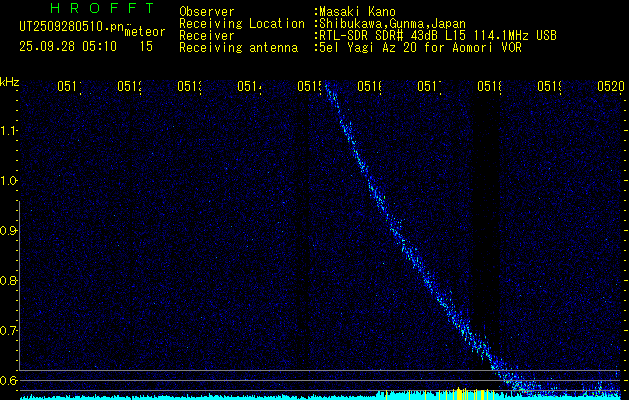This screenshot has width=629, height=400.
Task: Click the 0.6 kHz frequency tick
Action: pyautogui.click(x=9, y=381)
